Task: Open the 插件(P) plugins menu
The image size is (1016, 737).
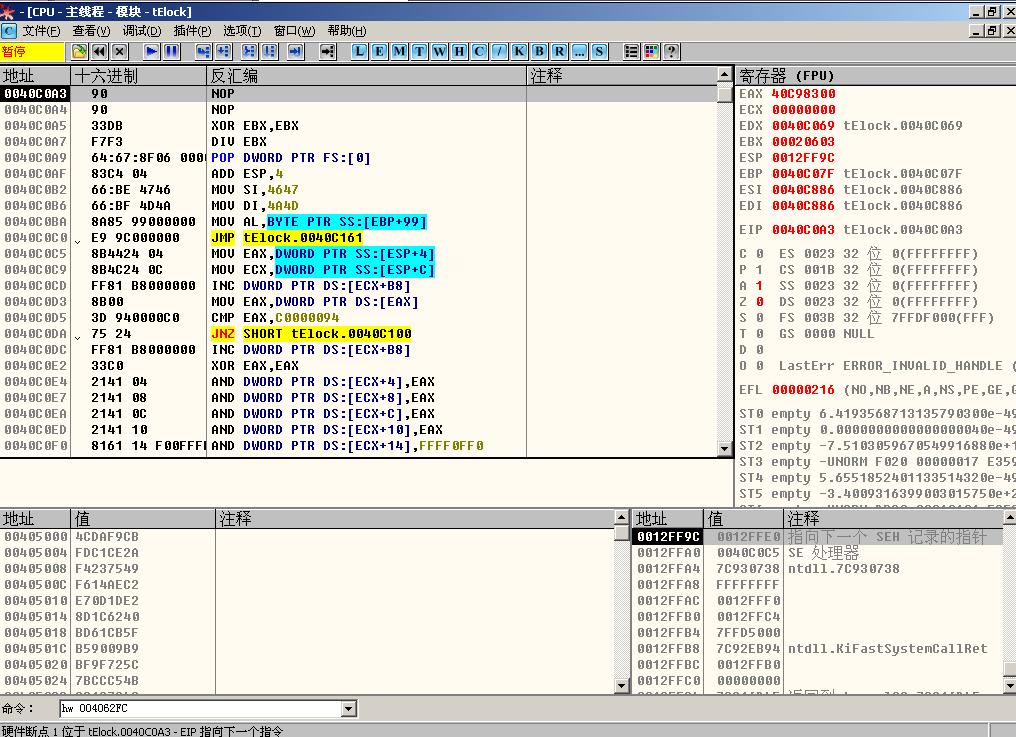Action: pos(192,31)
